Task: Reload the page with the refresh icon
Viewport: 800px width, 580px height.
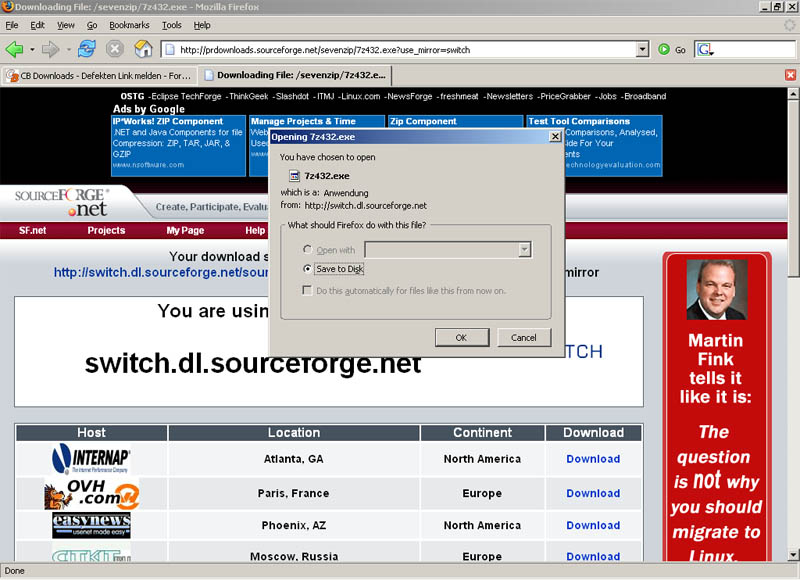Action: click(87, 49)
